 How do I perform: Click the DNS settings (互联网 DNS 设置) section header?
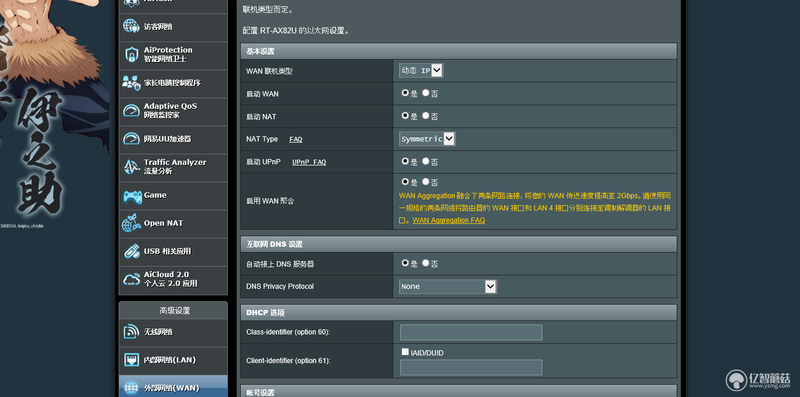459,244
